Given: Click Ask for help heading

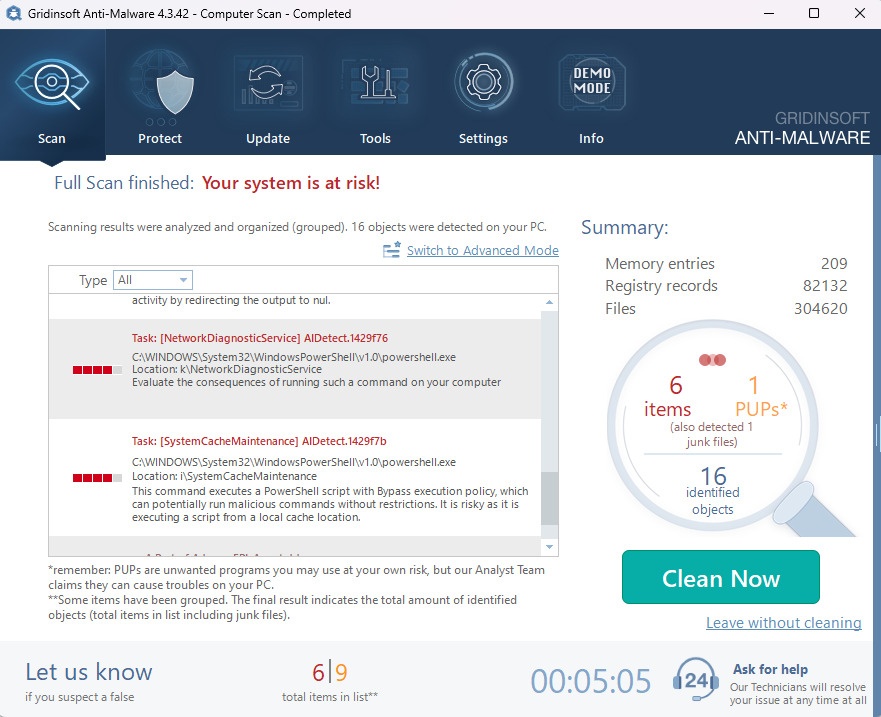Looking at the screenshot, I should coord(770,669).
